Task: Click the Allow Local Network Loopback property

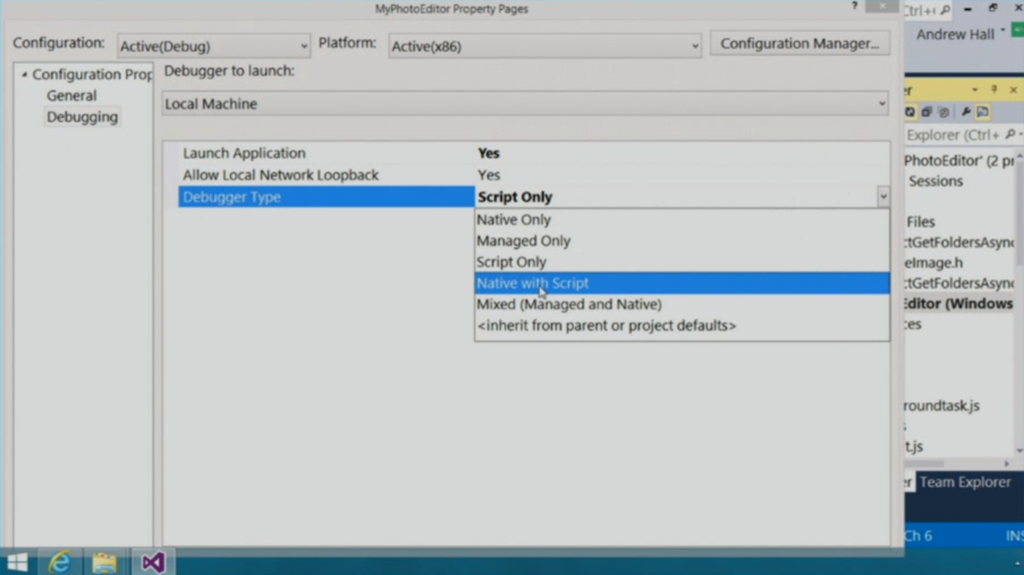Action: click(x=280, y=175)
